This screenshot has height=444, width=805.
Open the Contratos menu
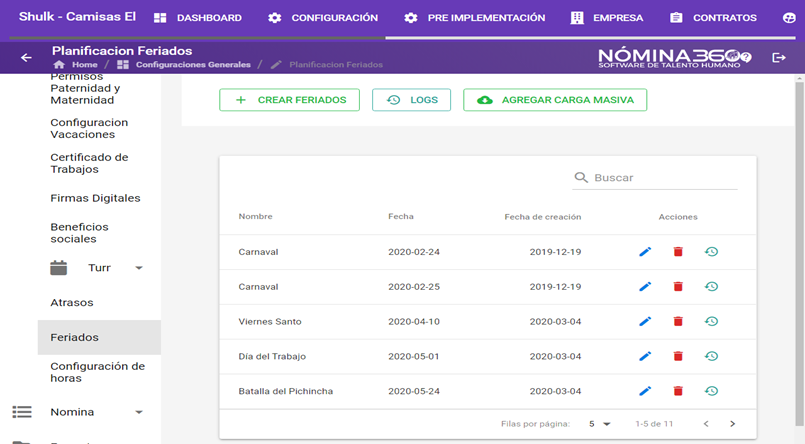pyautogui.click(x=713, y=18)
